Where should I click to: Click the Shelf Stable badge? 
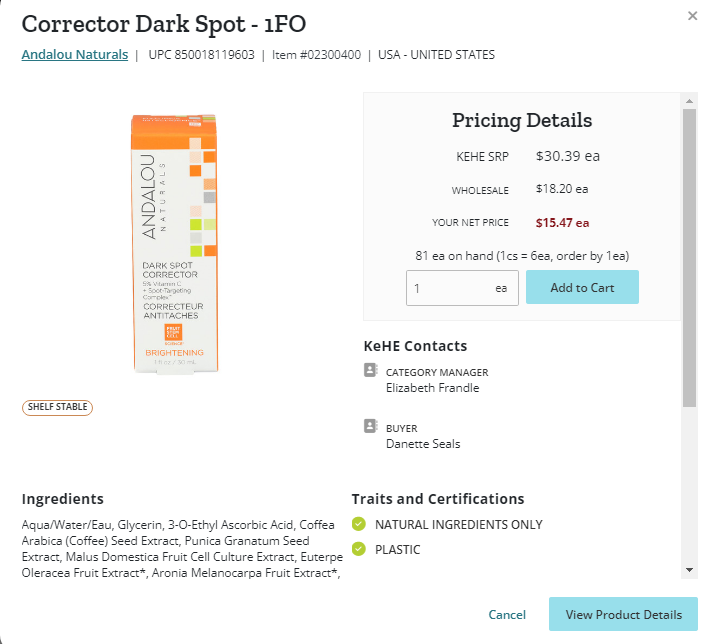point(57,407)
